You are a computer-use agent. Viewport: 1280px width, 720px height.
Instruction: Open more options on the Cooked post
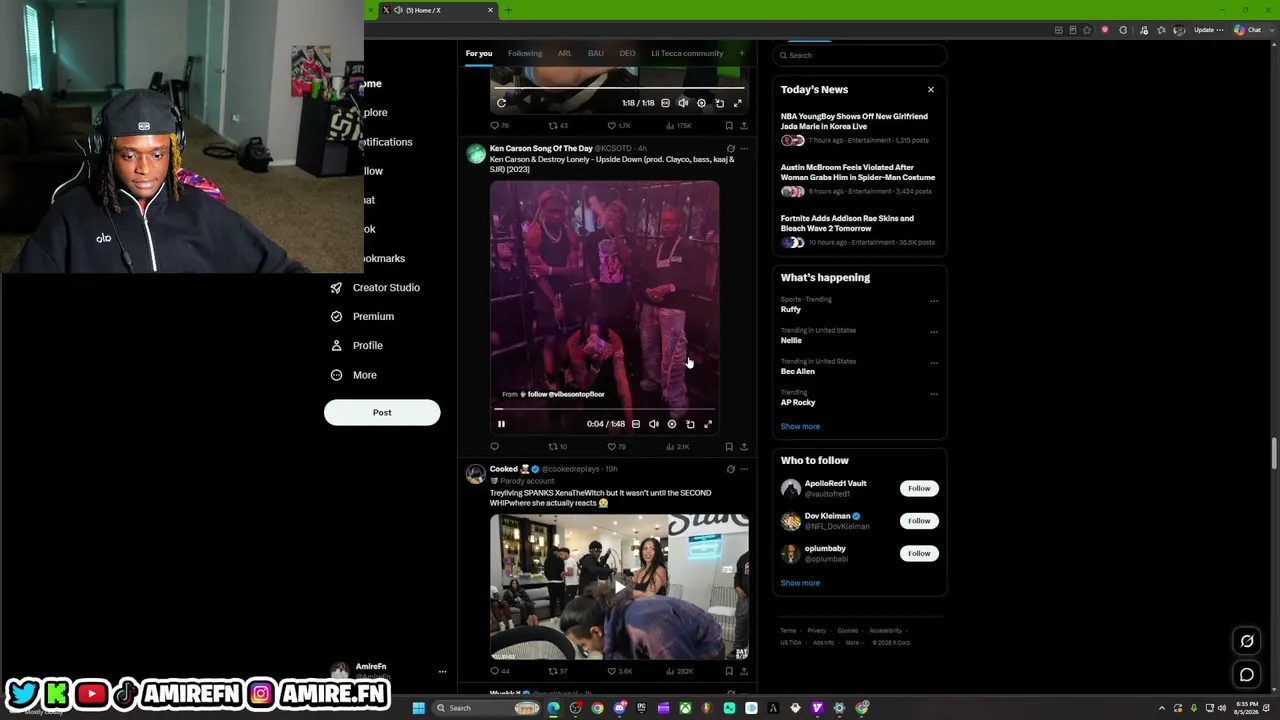pos(744,469)
